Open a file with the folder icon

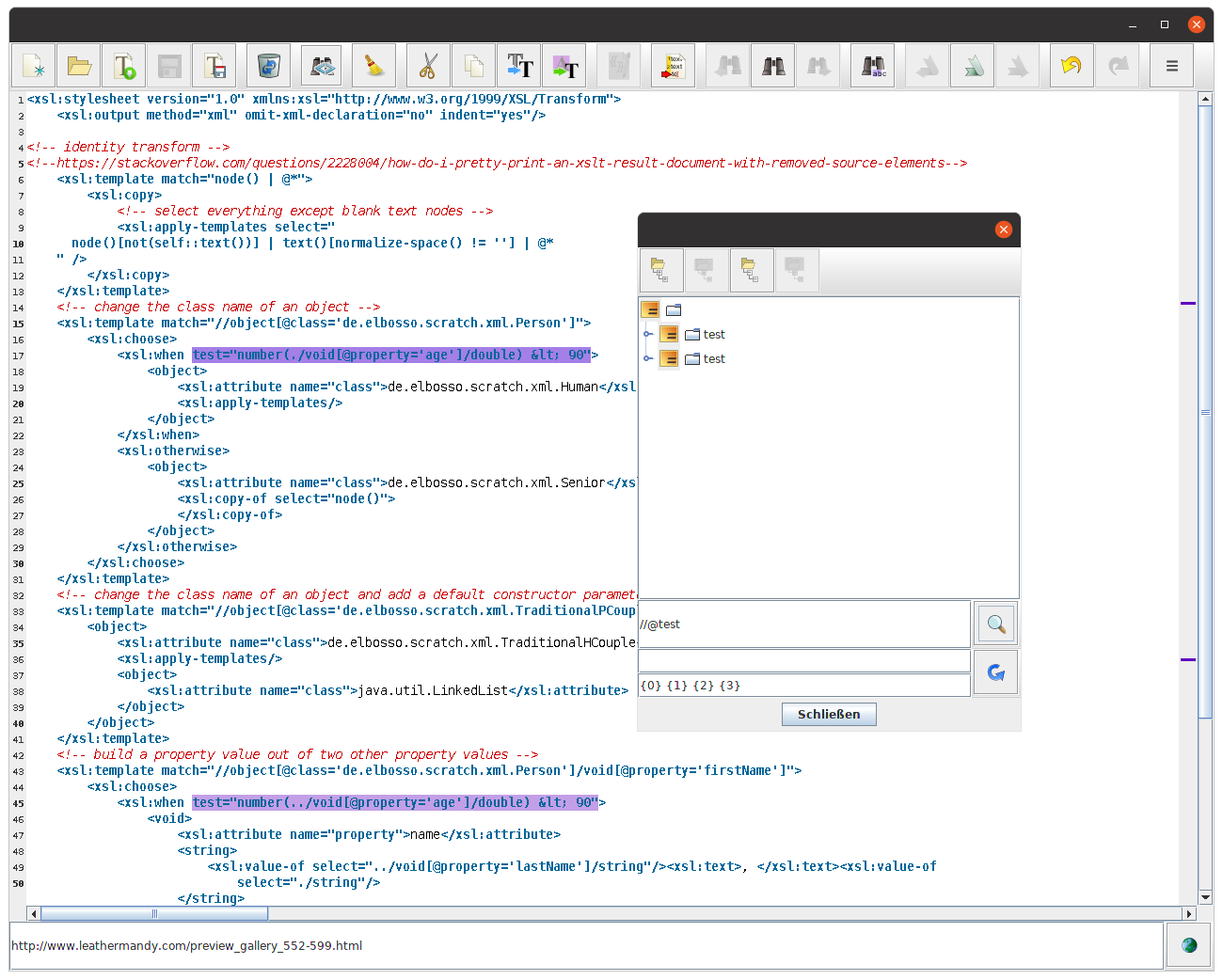click(x=79, y=66)
